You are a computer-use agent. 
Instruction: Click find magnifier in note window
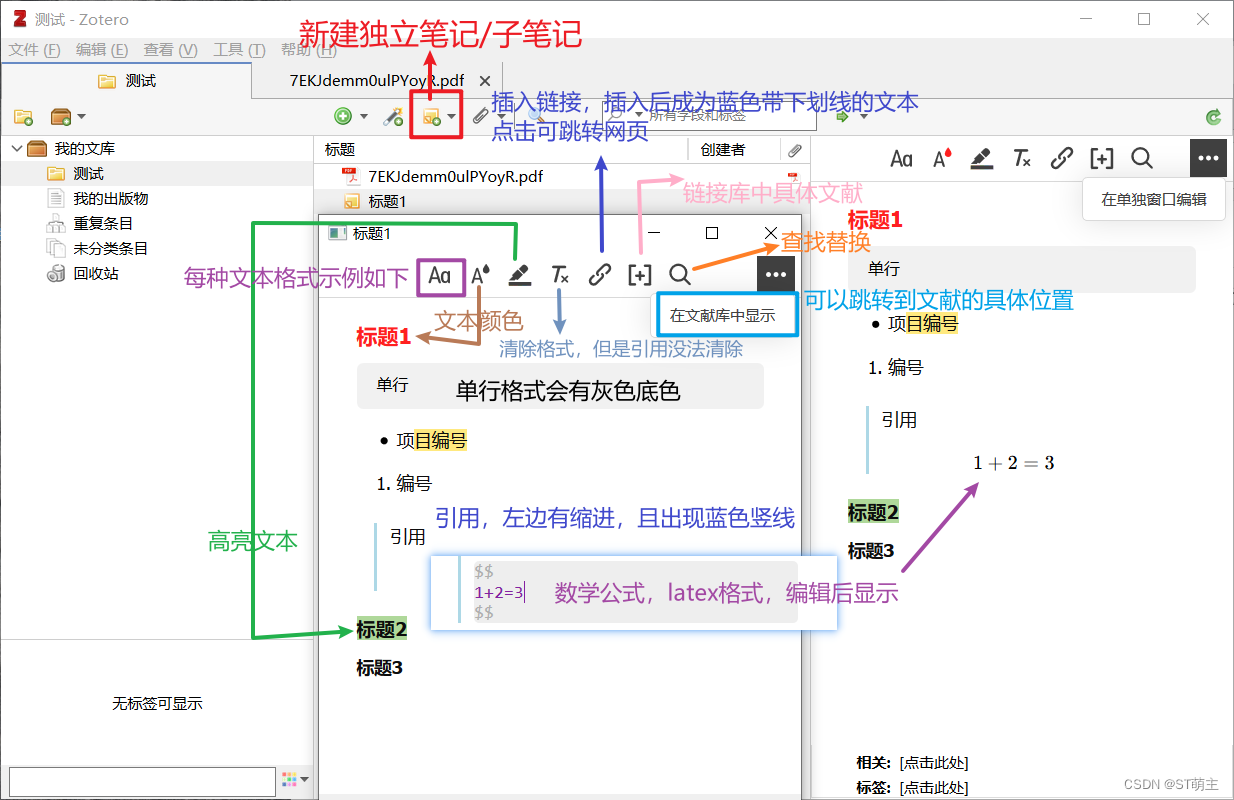click(680, 275)
